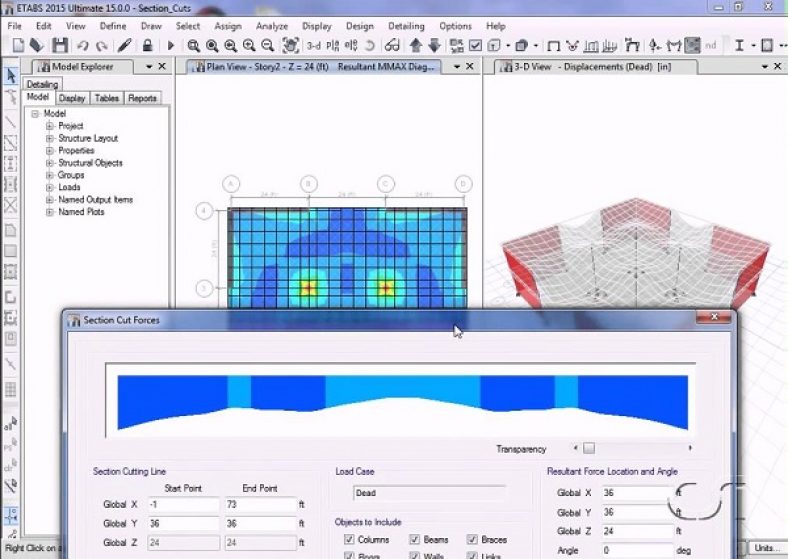Expand the Loads tree node

[50, 188]
